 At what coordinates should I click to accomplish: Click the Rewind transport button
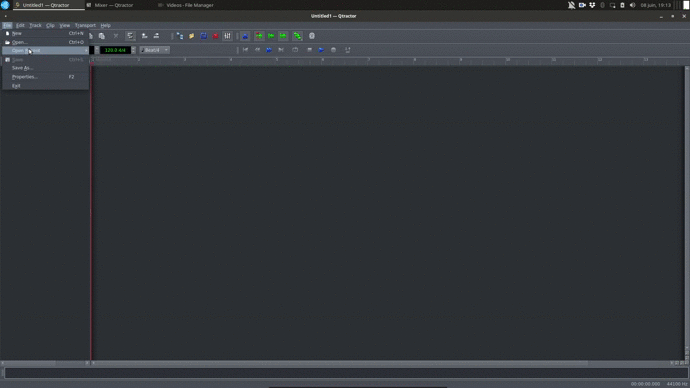click(x=257, y=50)
